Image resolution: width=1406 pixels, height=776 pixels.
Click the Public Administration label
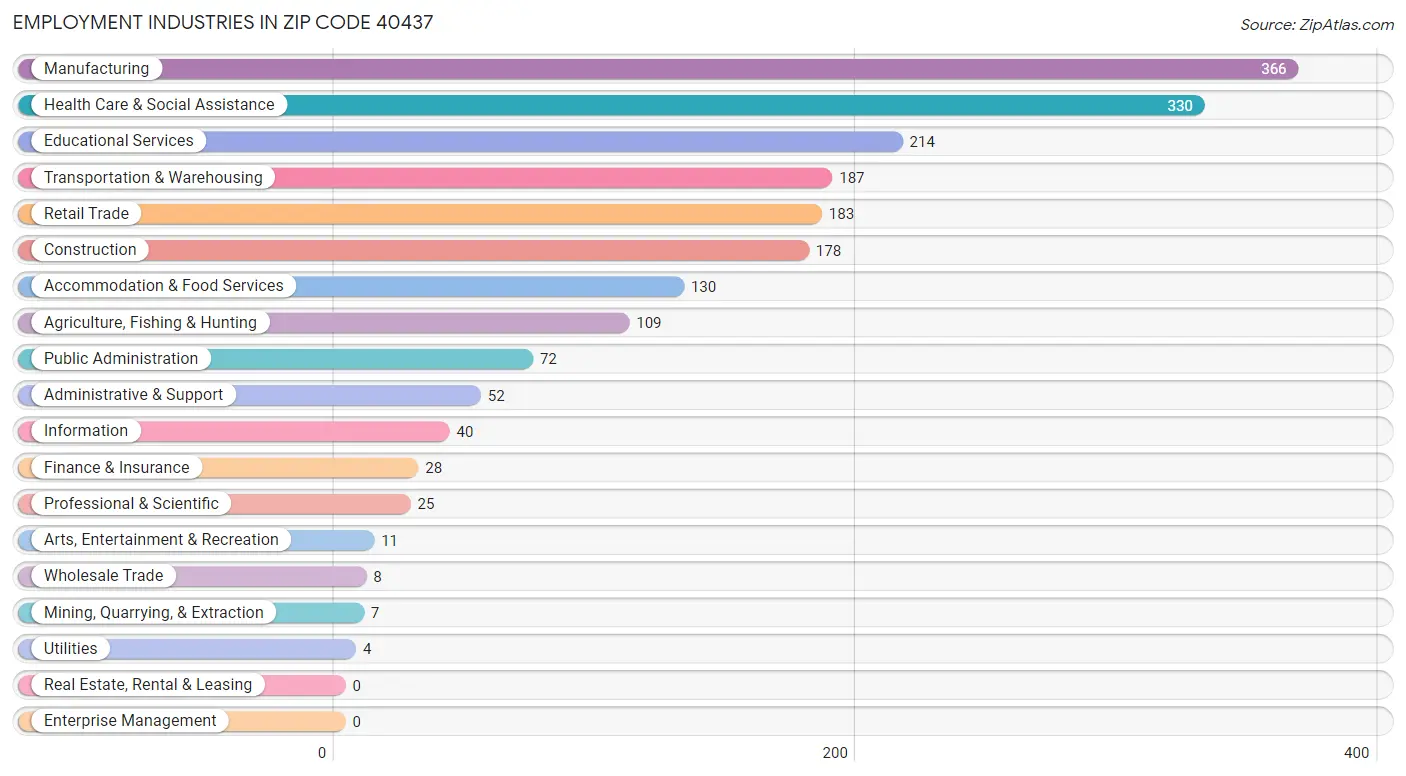click(121, 358)
